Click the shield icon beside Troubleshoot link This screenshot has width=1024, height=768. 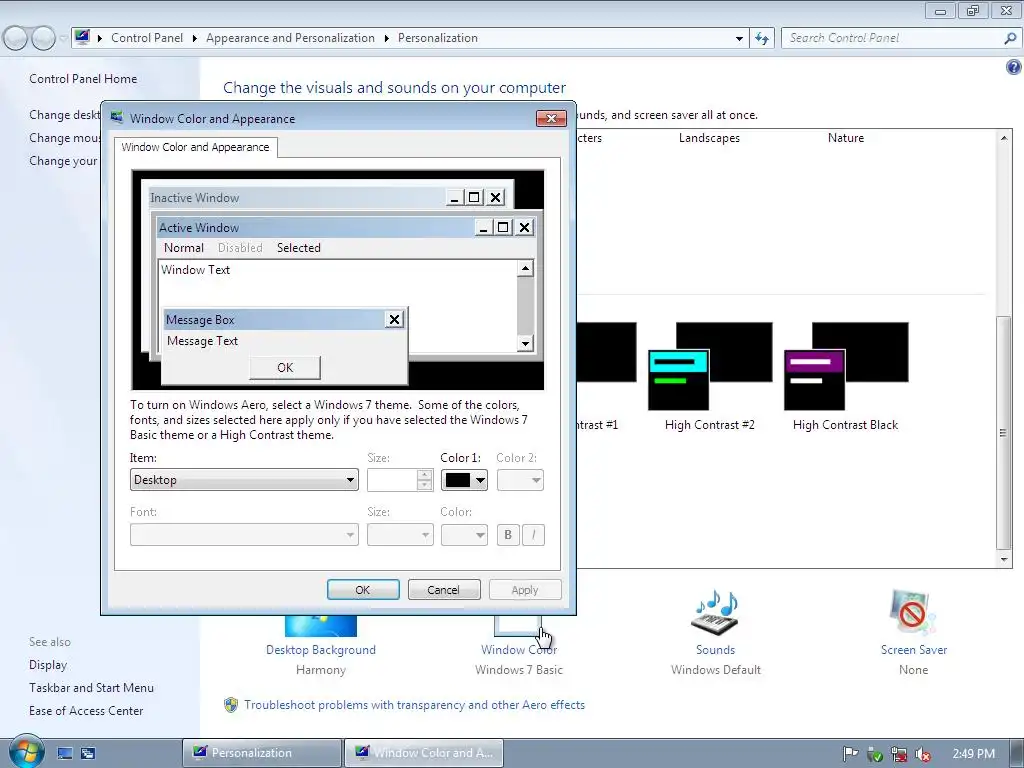coord(231,705)
